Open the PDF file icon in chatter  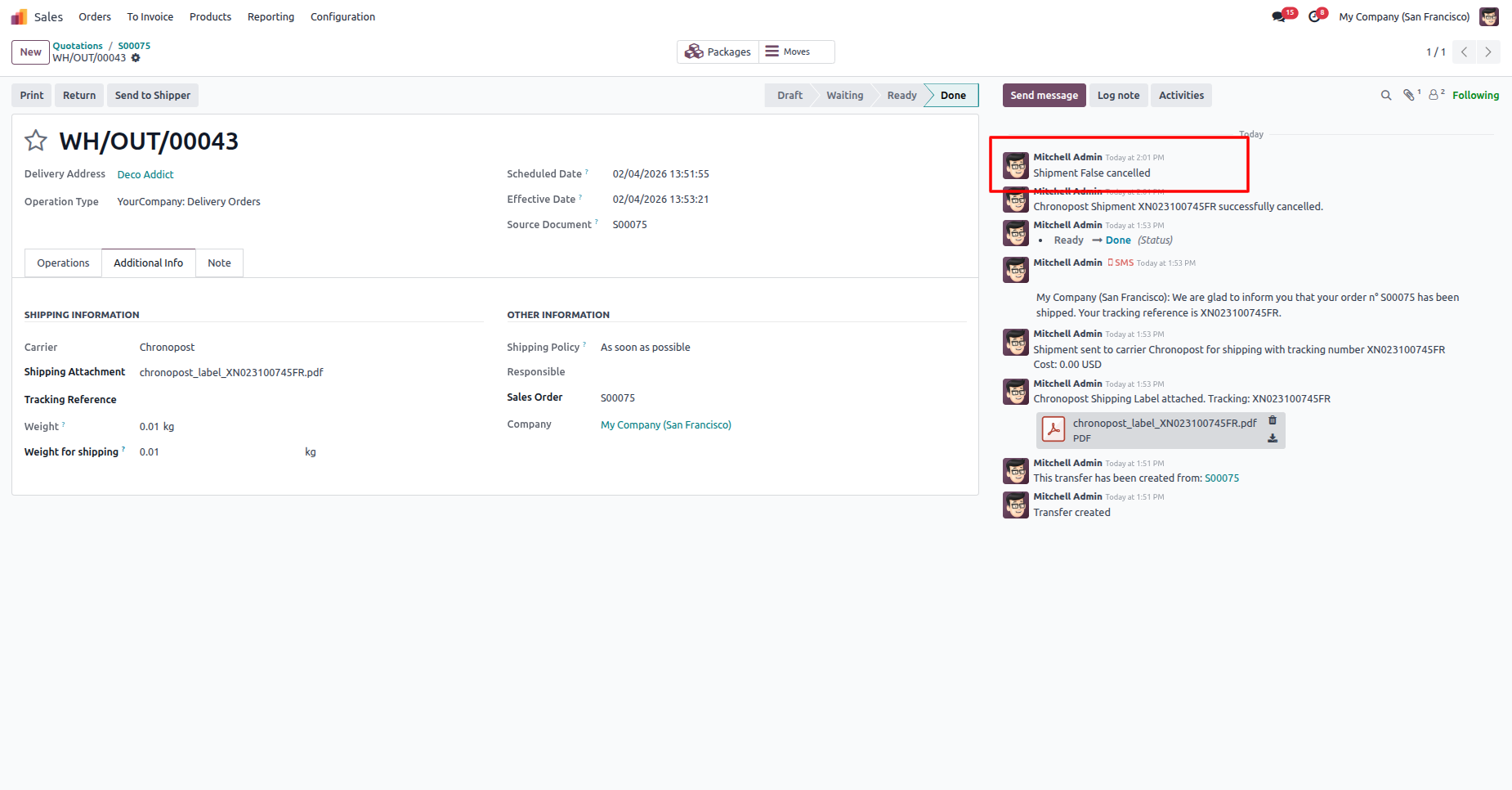[1053, 429]
